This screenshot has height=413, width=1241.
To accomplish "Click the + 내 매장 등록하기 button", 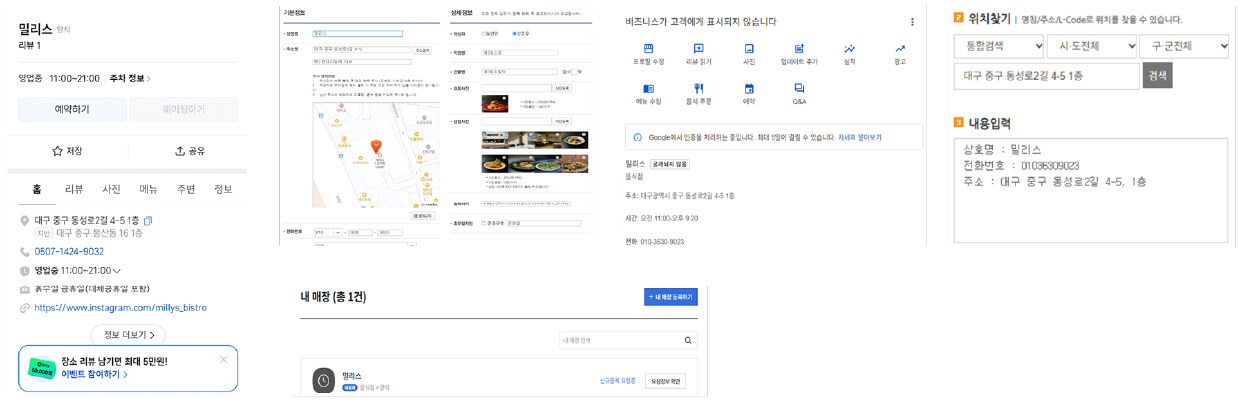I will coord(670,297).
